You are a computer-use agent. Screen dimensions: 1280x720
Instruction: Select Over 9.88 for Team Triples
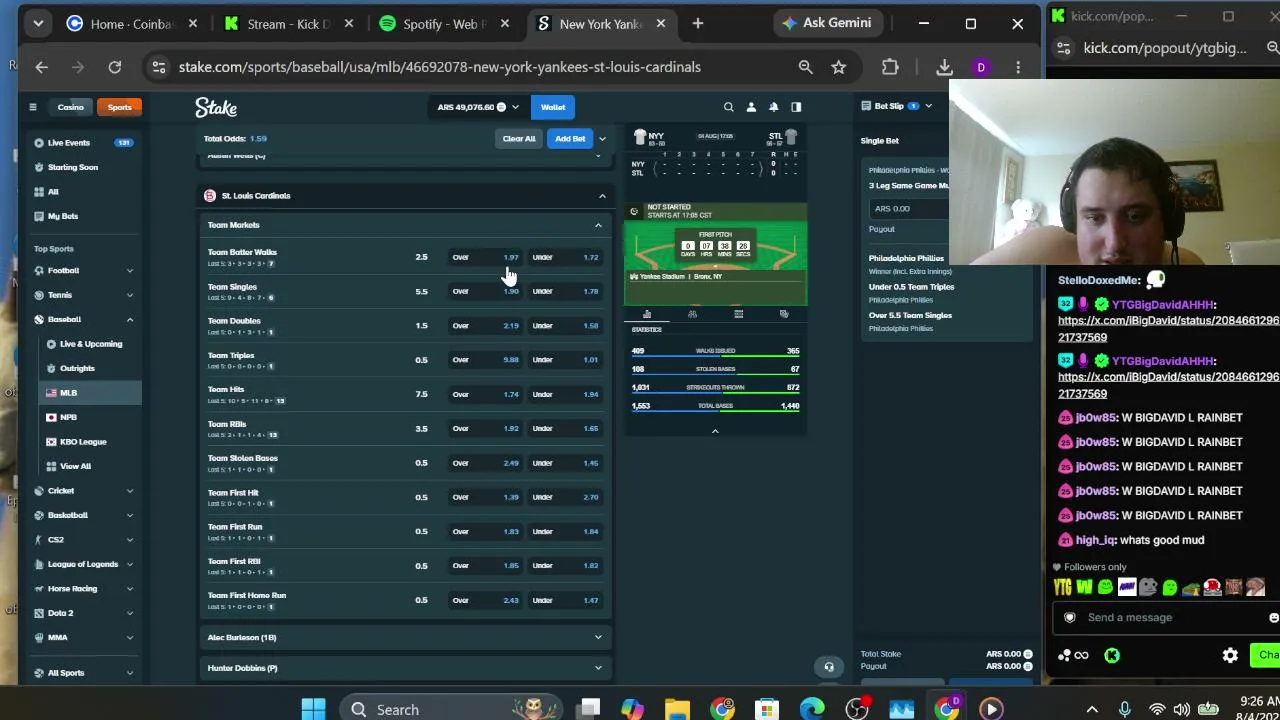[486, 360]
